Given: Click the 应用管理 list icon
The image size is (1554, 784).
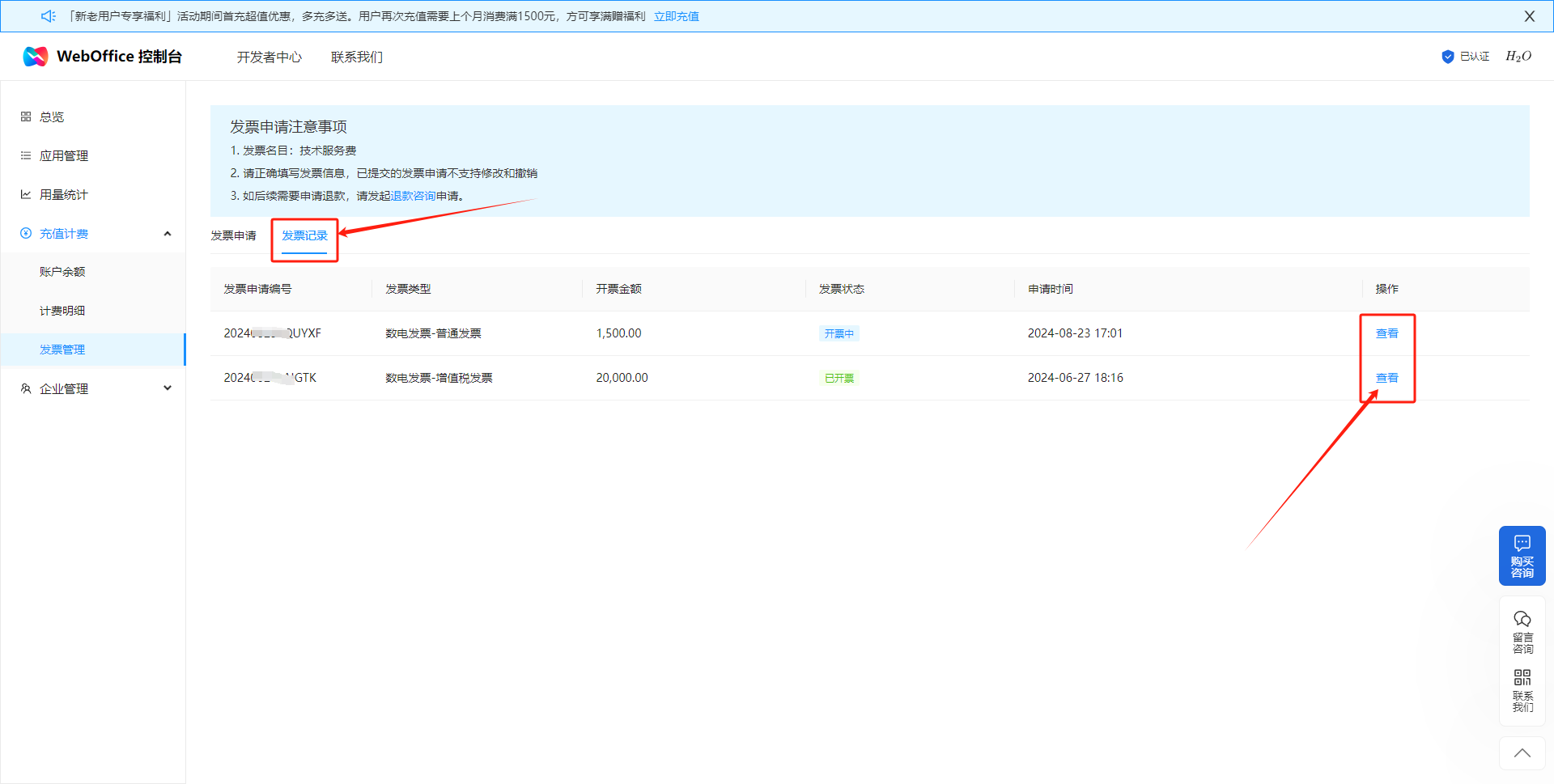Looking at the screenshot, I should (x=26, y=155).
